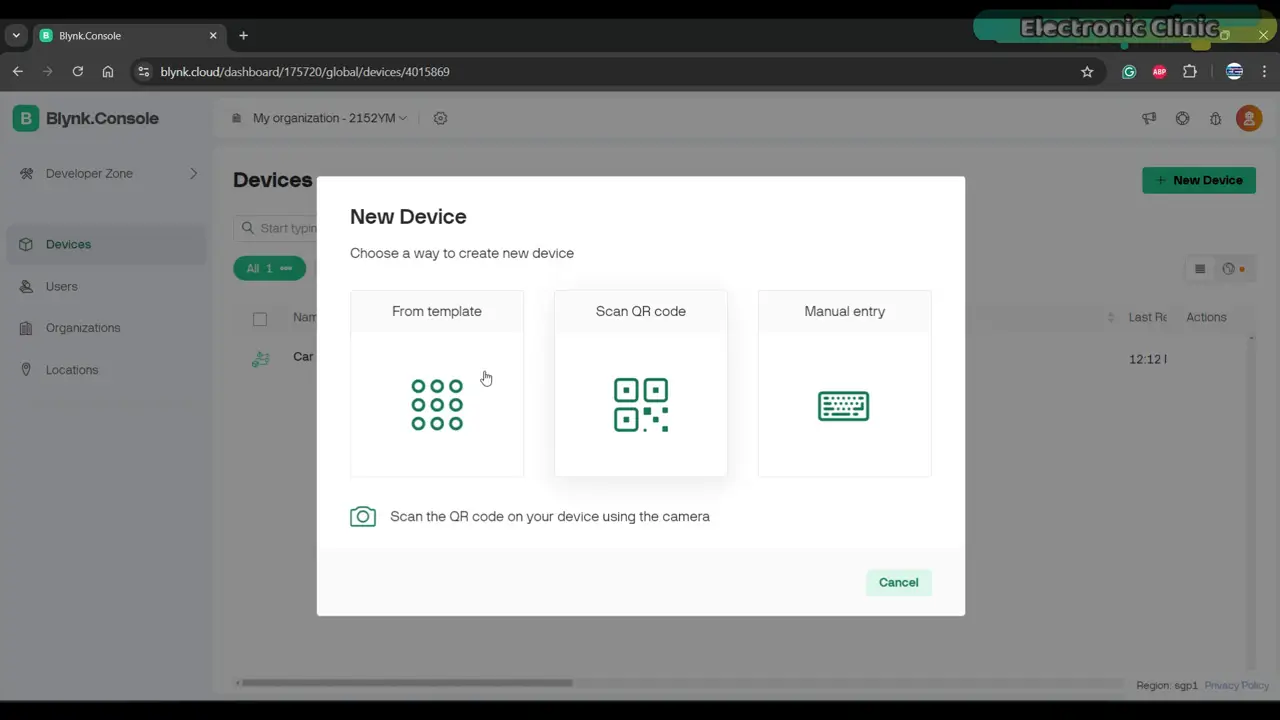Click the Actions column header

point(1206,317)
